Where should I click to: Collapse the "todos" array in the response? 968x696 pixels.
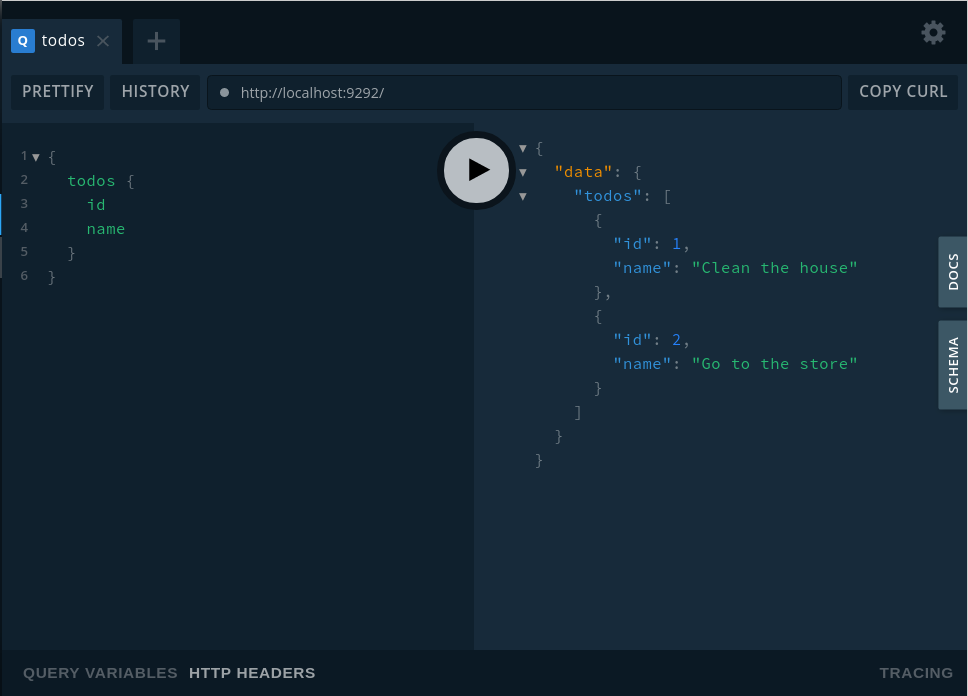pyautogui.click(x=522, y=196)
